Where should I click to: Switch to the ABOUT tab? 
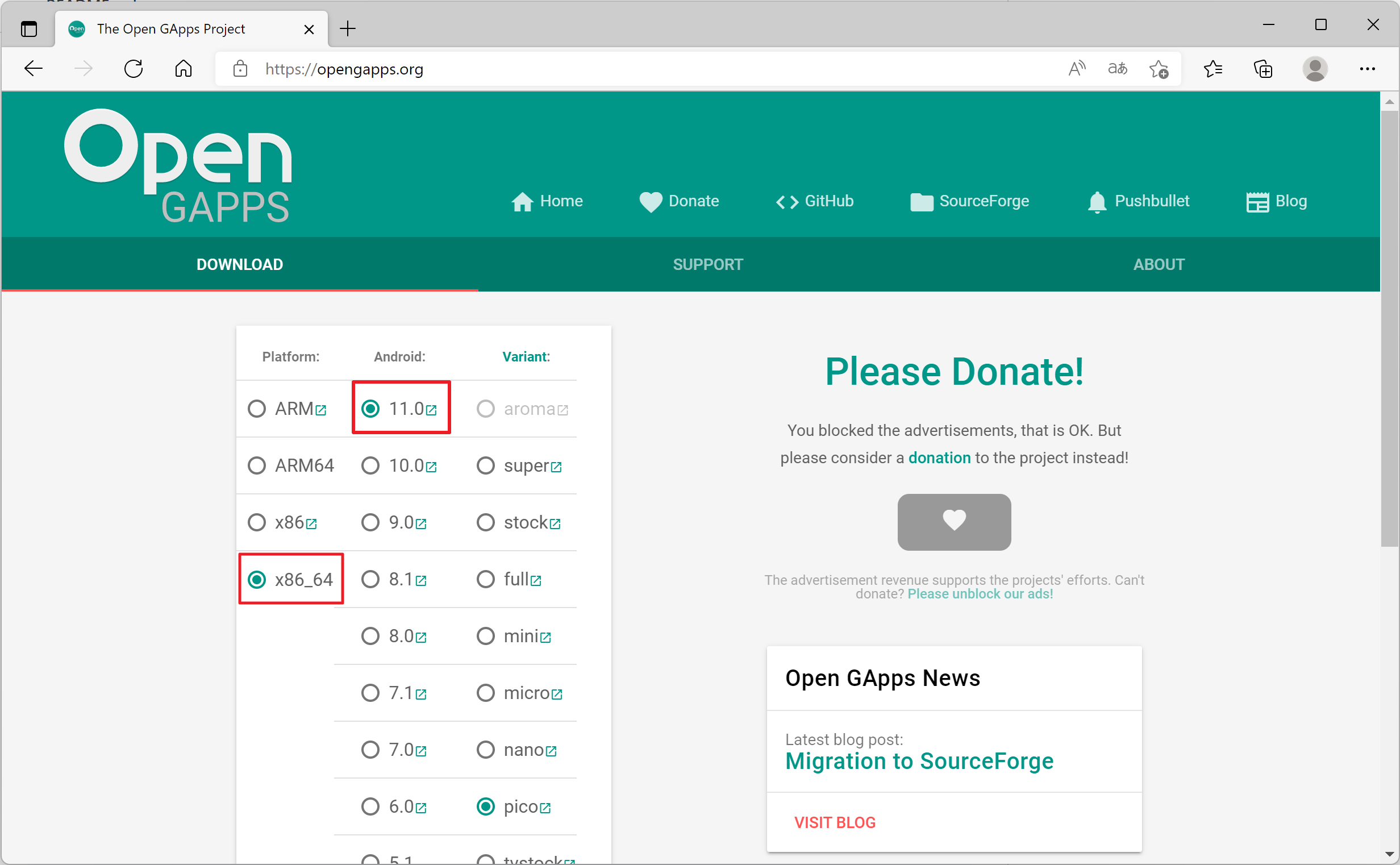[1159, 264]
